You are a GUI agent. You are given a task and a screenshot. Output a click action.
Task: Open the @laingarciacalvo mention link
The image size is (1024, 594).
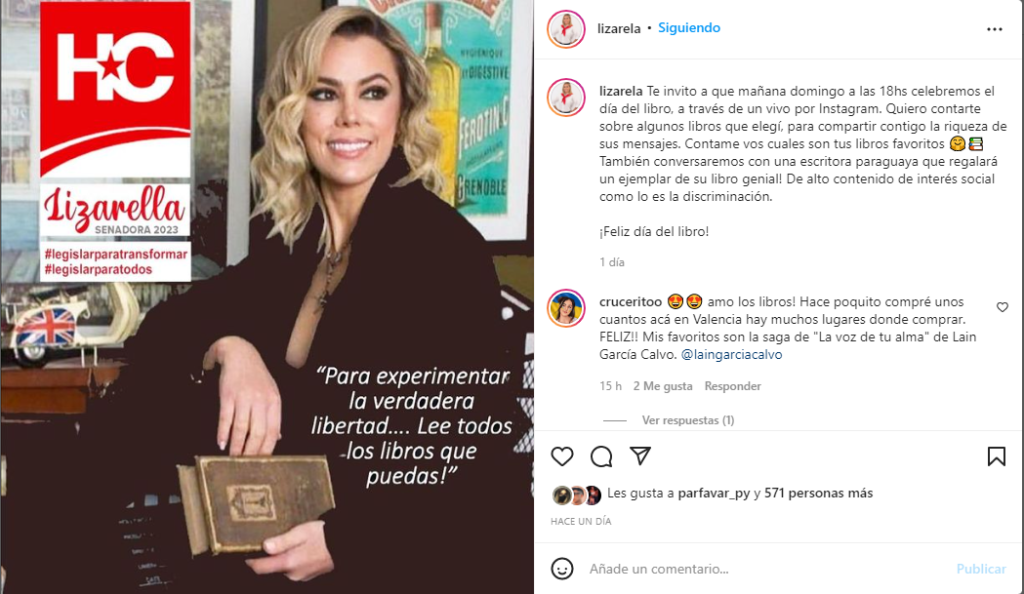[x=731, y=354]
